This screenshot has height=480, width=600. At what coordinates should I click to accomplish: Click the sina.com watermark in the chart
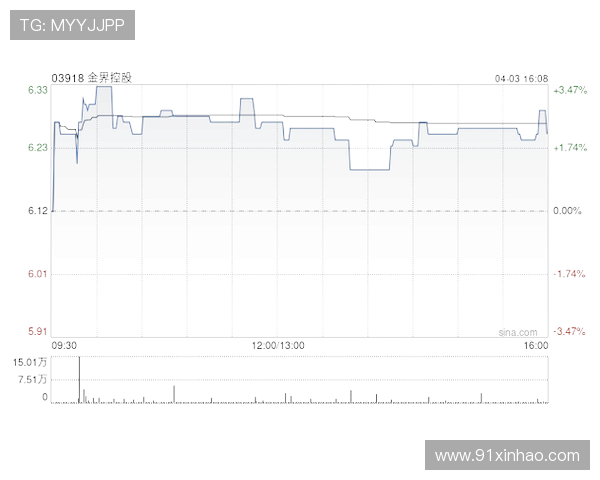[517, 332]
